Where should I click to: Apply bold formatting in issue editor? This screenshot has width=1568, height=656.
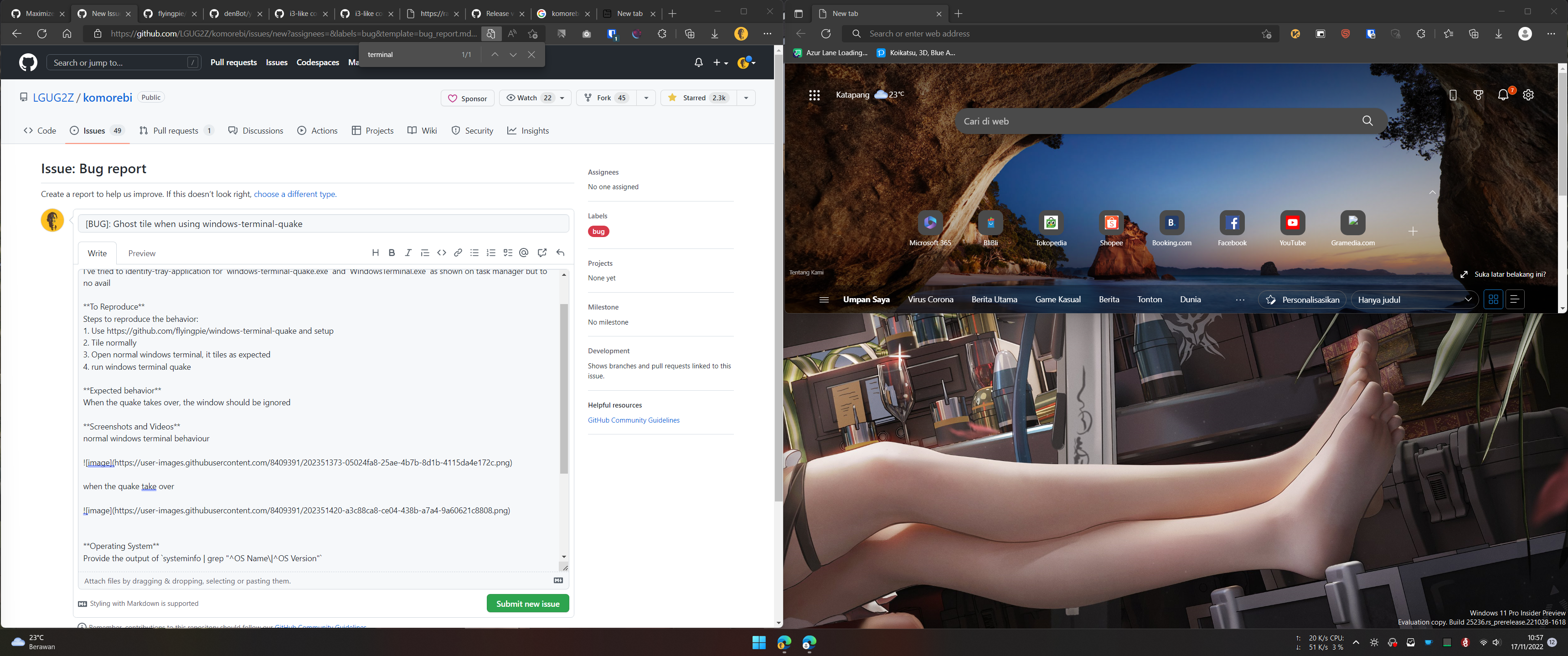pyautogui.click(x=392, y=253)
